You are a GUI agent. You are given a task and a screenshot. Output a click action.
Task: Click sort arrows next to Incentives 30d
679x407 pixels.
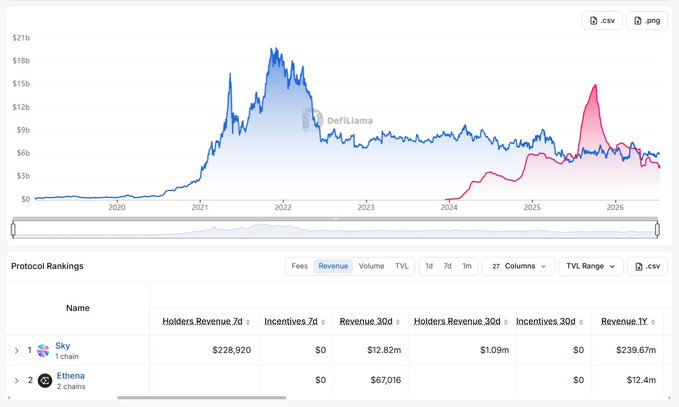581,322
